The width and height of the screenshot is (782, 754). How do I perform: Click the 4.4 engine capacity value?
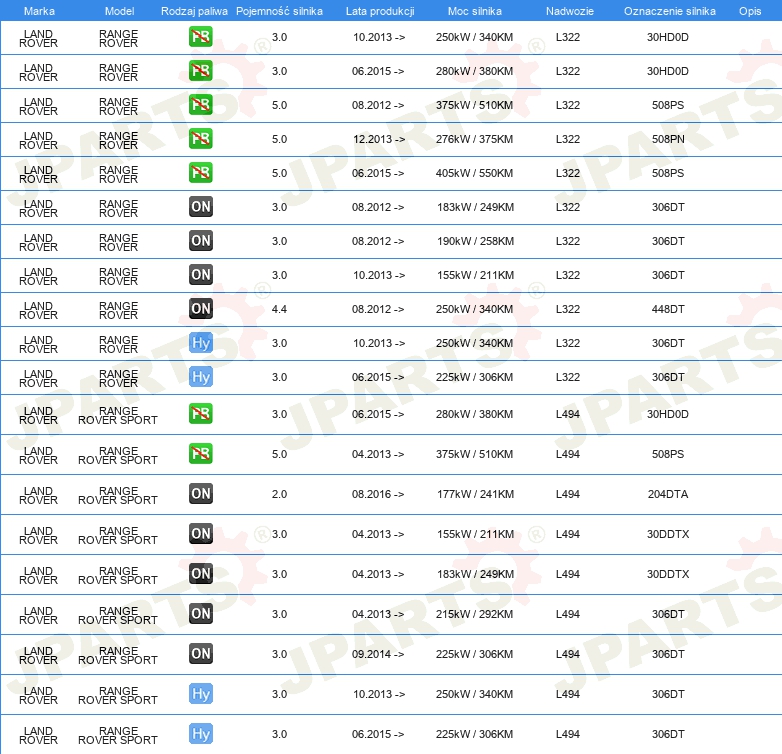279,309
